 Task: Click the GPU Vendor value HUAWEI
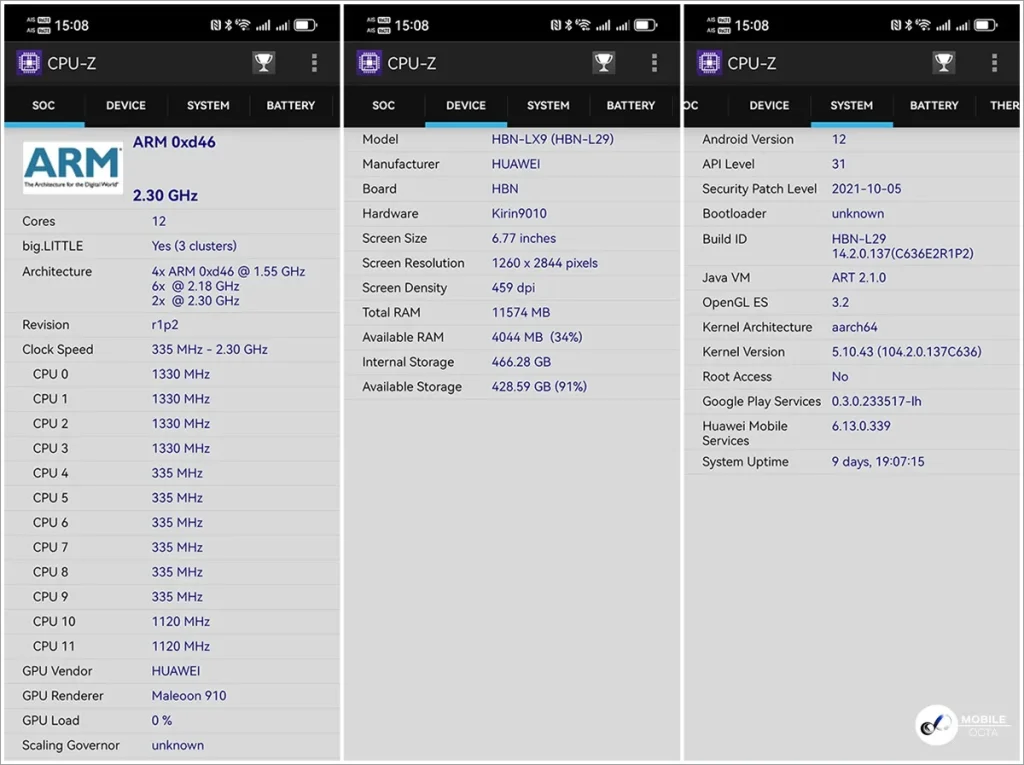176,671
